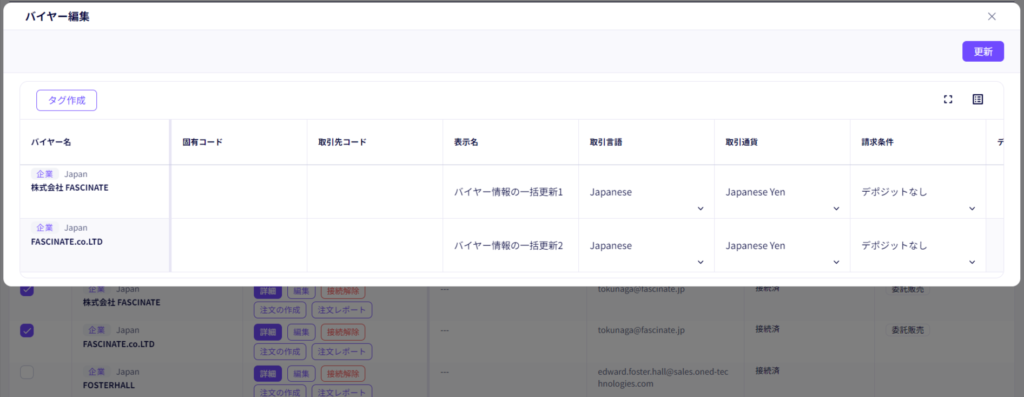Screen dimensions: 1024x397
Task: Click 編集 button in FOSTERHALL row
Action: click(301, 373)
